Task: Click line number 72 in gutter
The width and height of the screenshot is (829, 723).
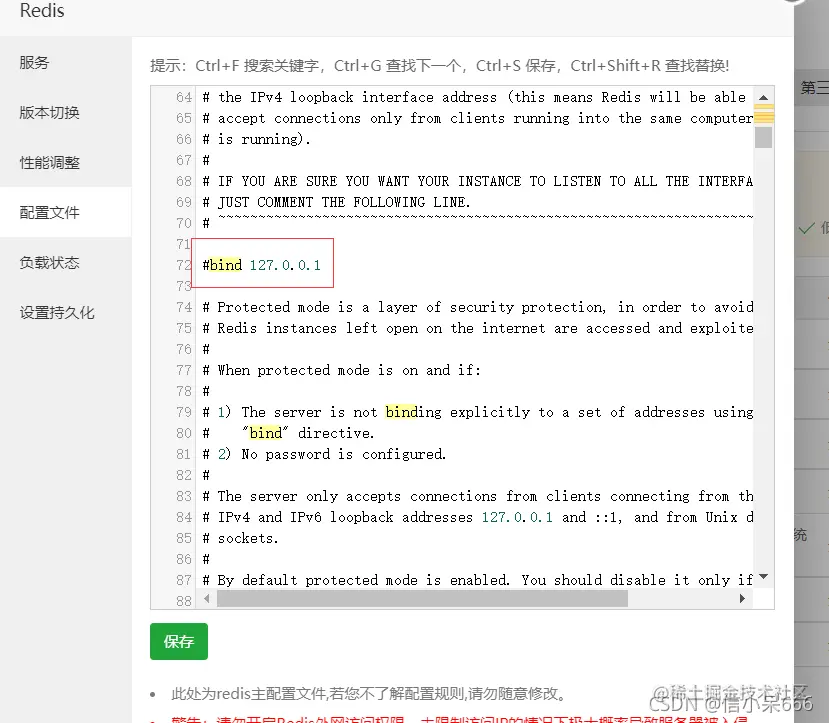Action: pos(183,265)
